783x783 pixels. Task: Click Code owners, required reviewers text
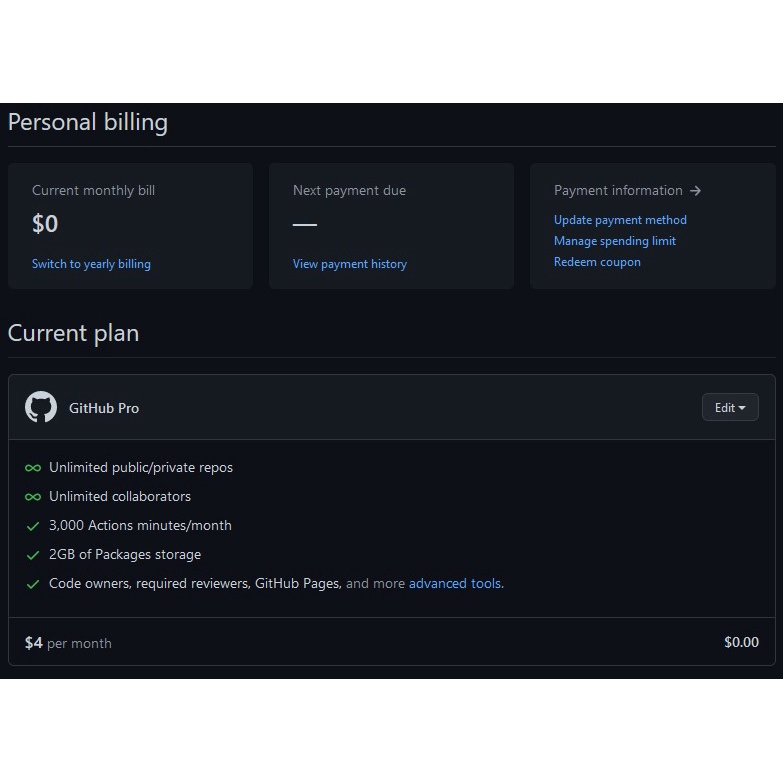click(195, 583)
